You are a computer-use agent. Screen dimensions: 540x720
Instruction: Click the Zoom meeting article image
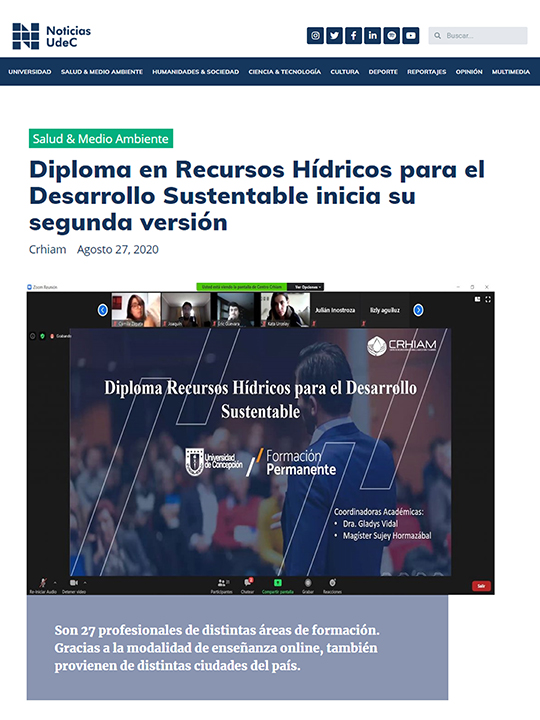coord(261,439)
